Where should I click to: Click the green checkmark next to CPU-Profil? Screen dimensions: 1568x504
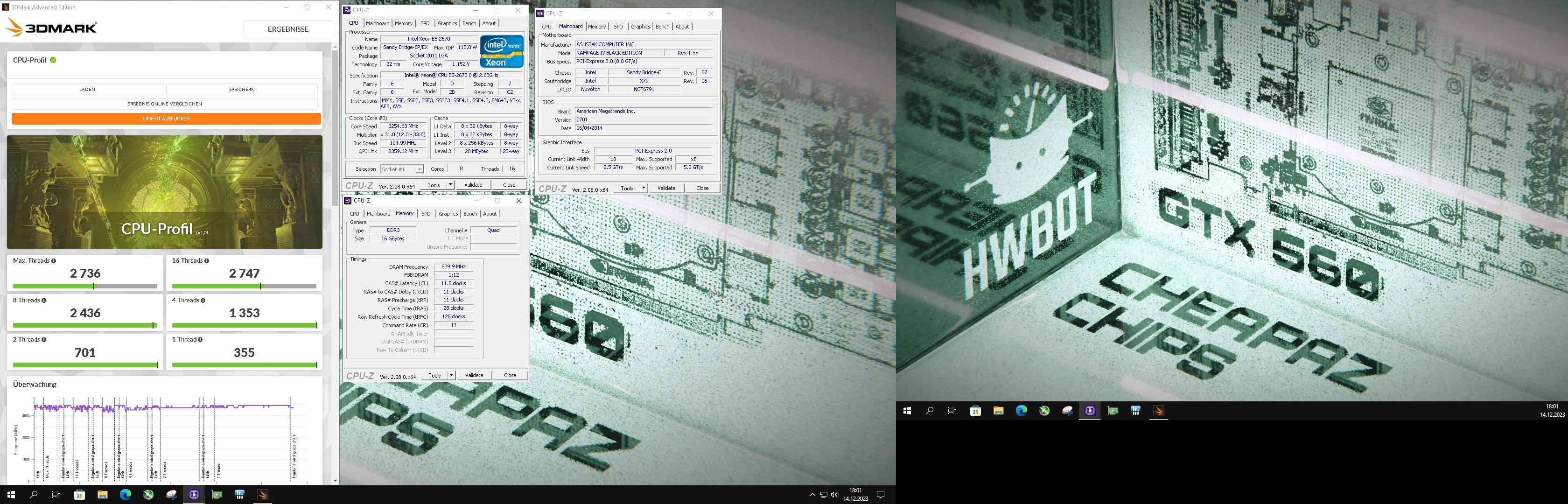pos(53,60)
